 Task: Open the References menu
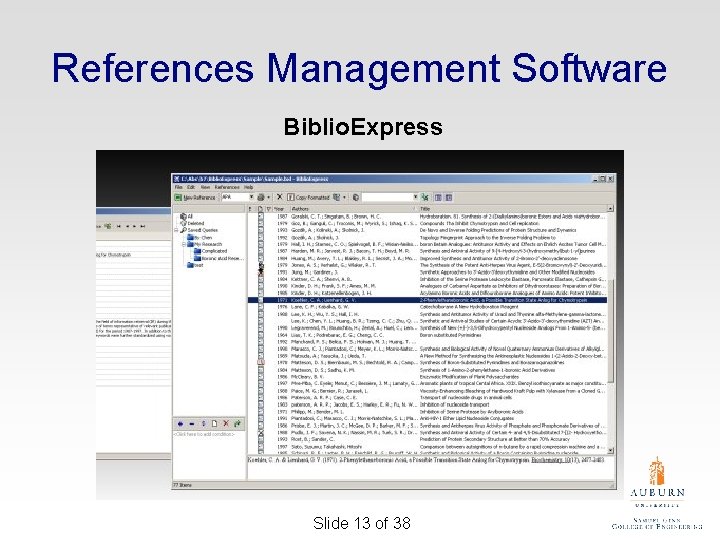(227, 187)
